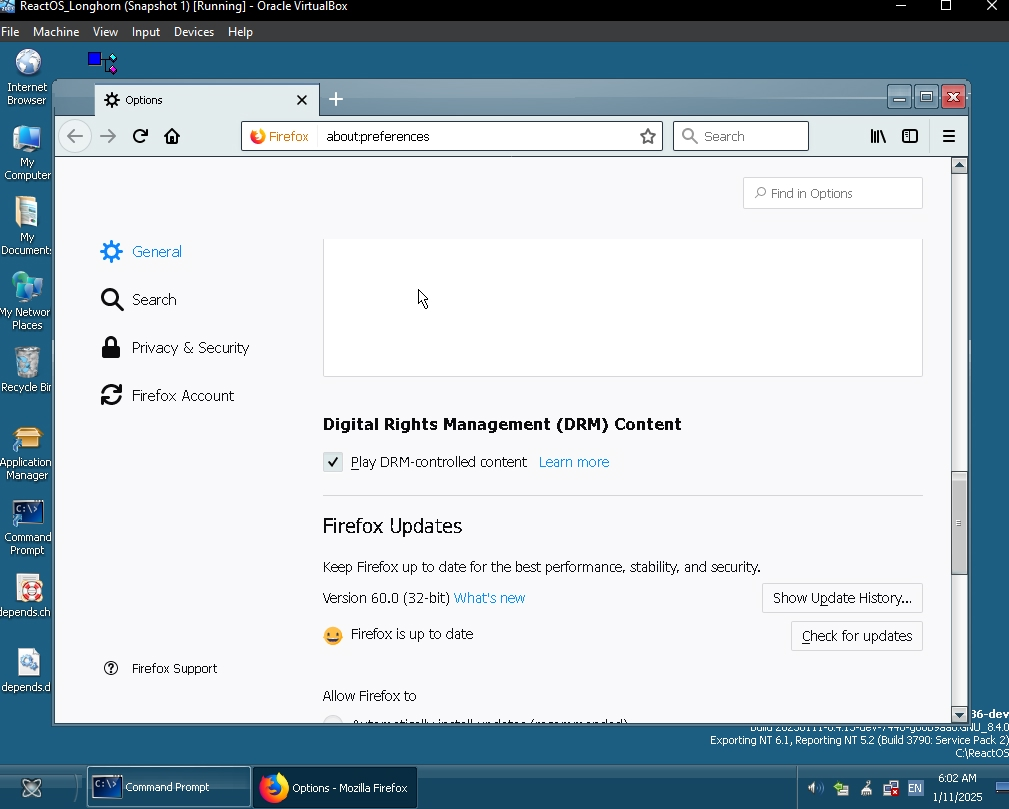
Task: Open VirtualBox Input menu
Action: pyautogui.click(x=145, y=32)
